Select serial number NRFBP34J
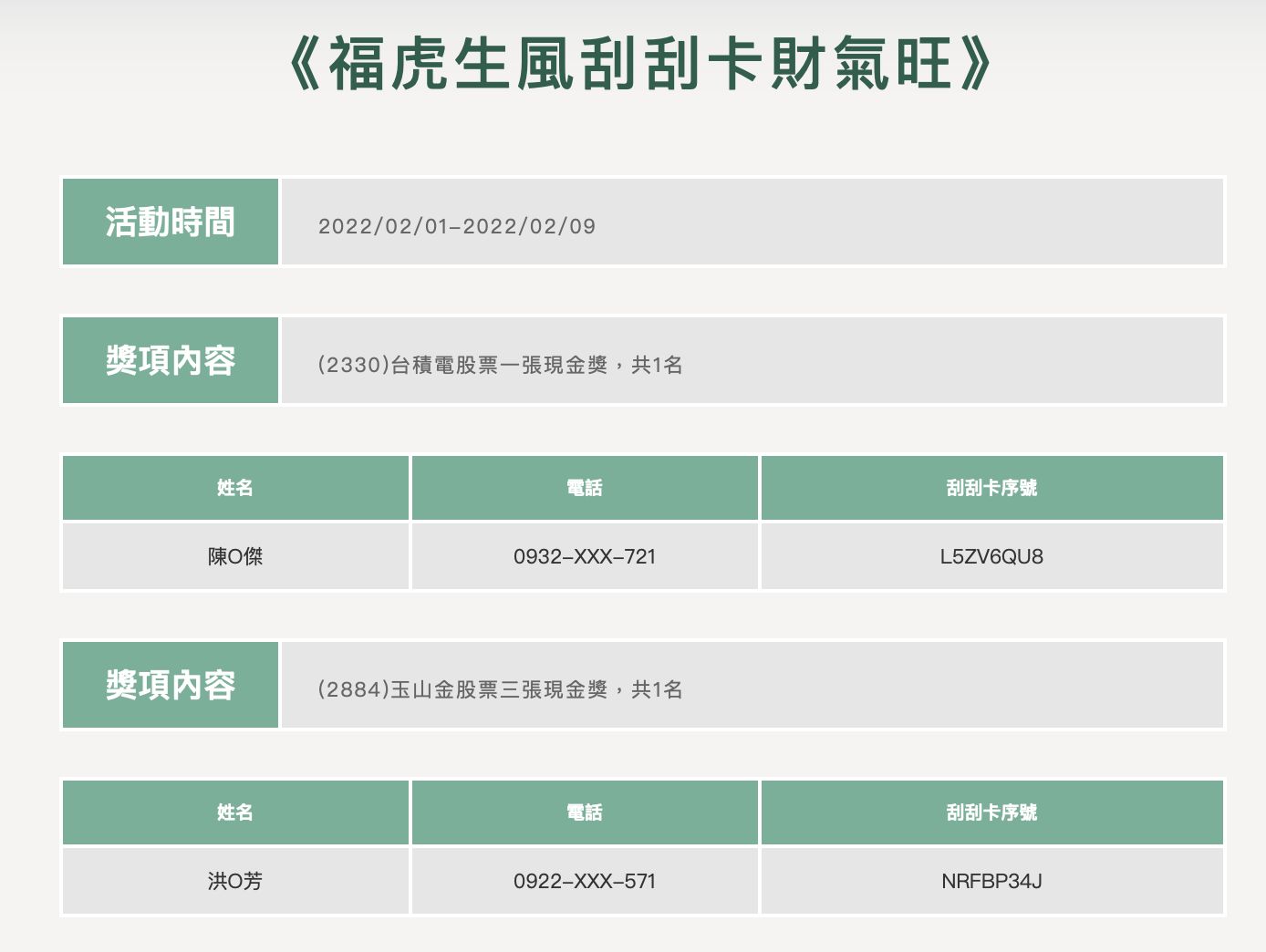 pos(991,881)
